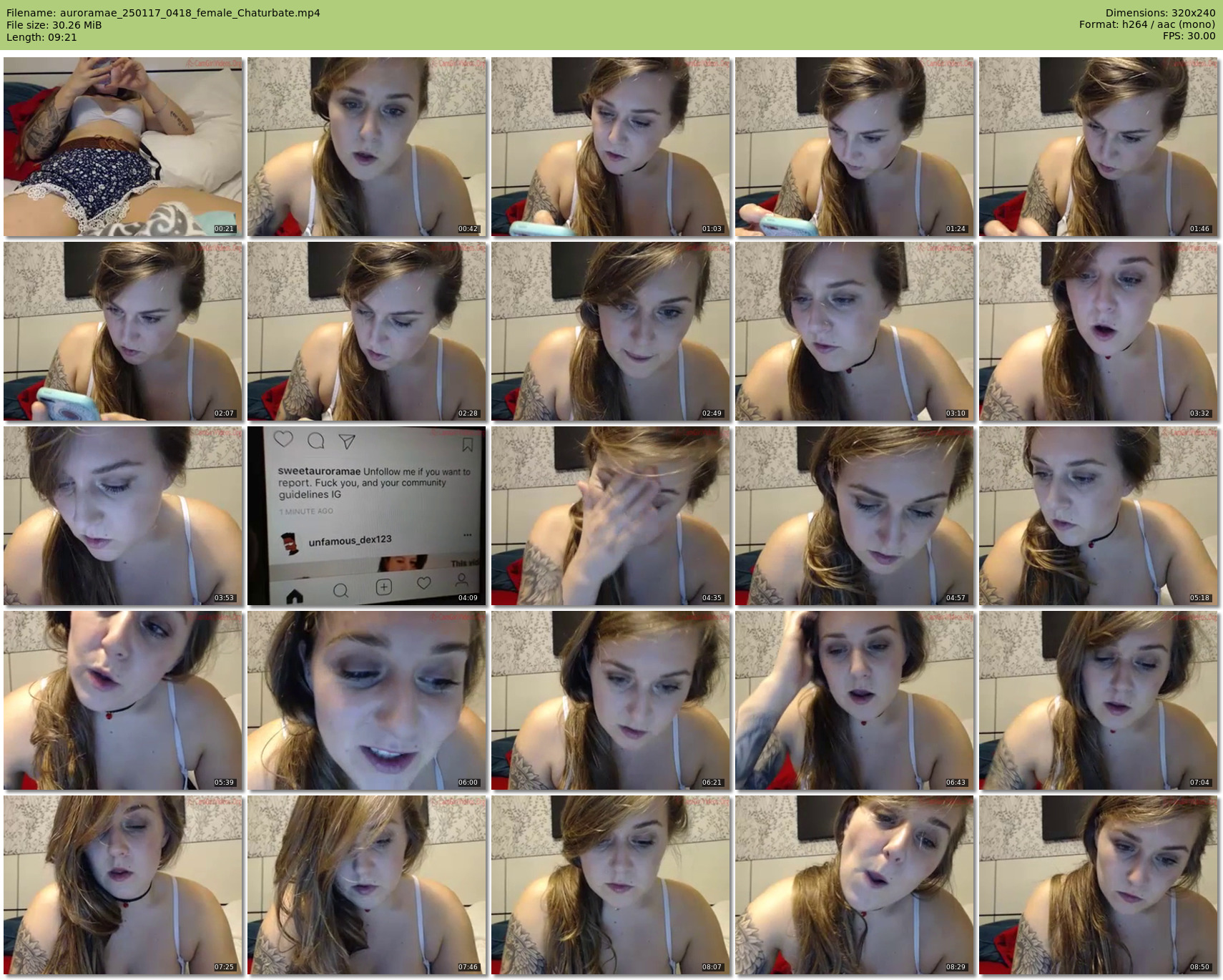Click the 04:35 video frame
The width and height of the screenshot is (1223, 980).
point(611,516)
